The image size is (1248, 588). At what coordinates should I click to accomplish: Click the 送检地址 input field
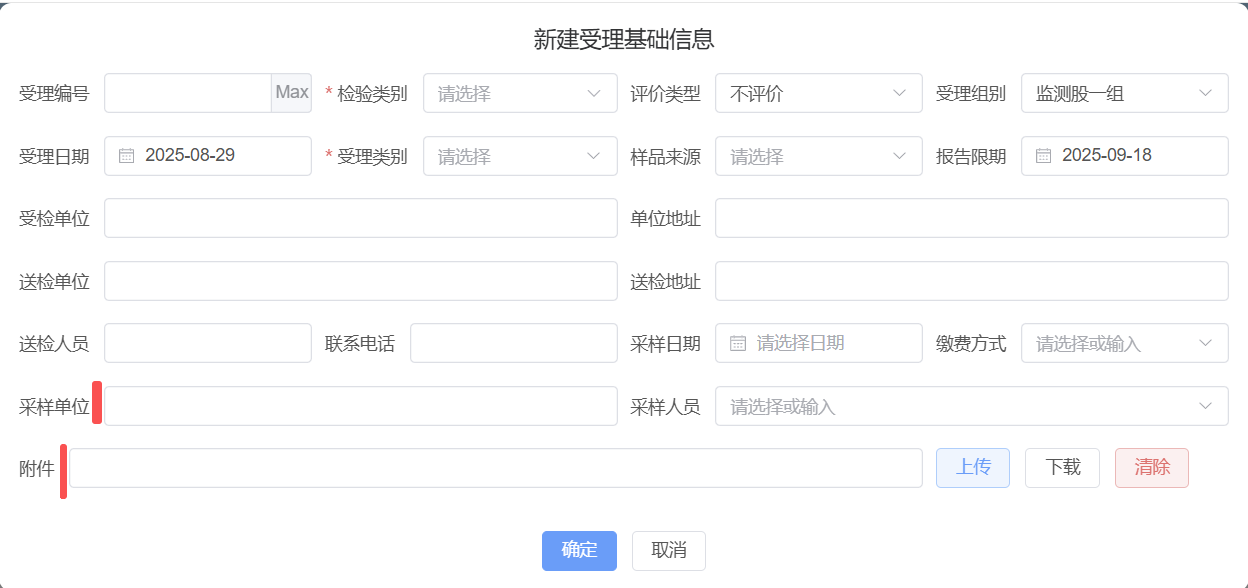click(x=971, y=281)
